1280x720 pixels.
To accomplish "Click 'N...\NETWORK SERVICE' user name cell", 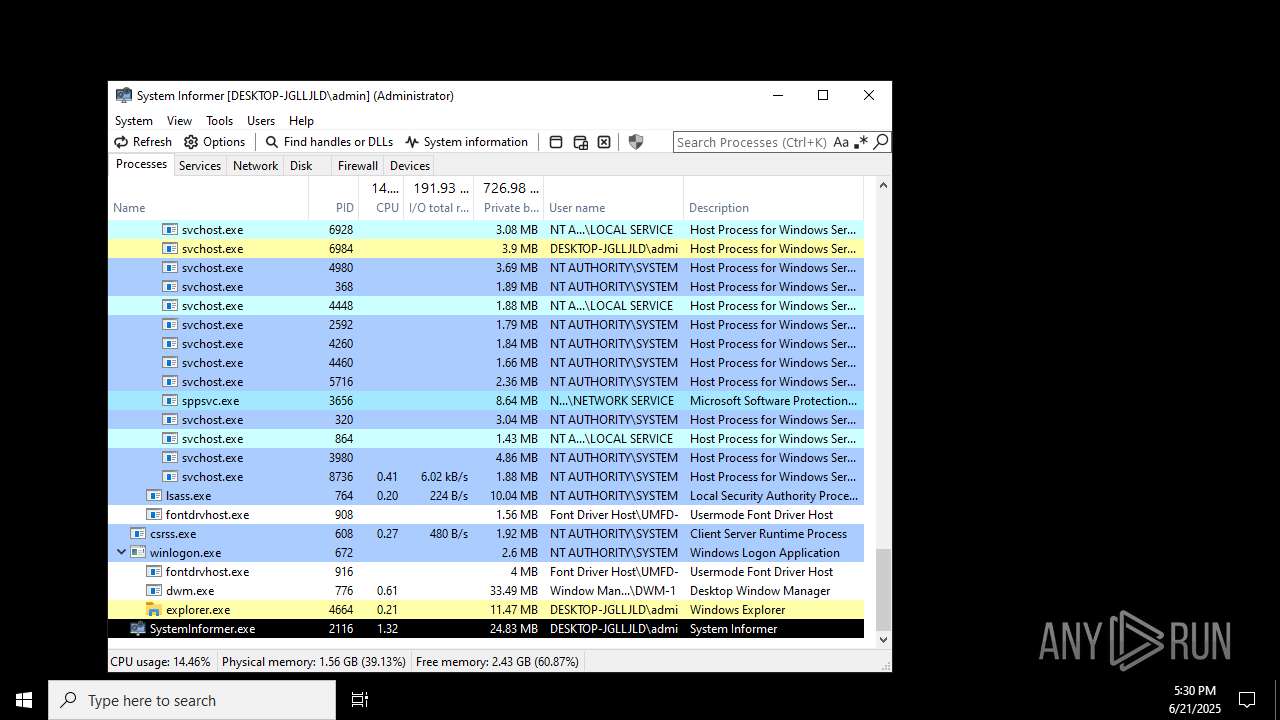I will 612,401.
